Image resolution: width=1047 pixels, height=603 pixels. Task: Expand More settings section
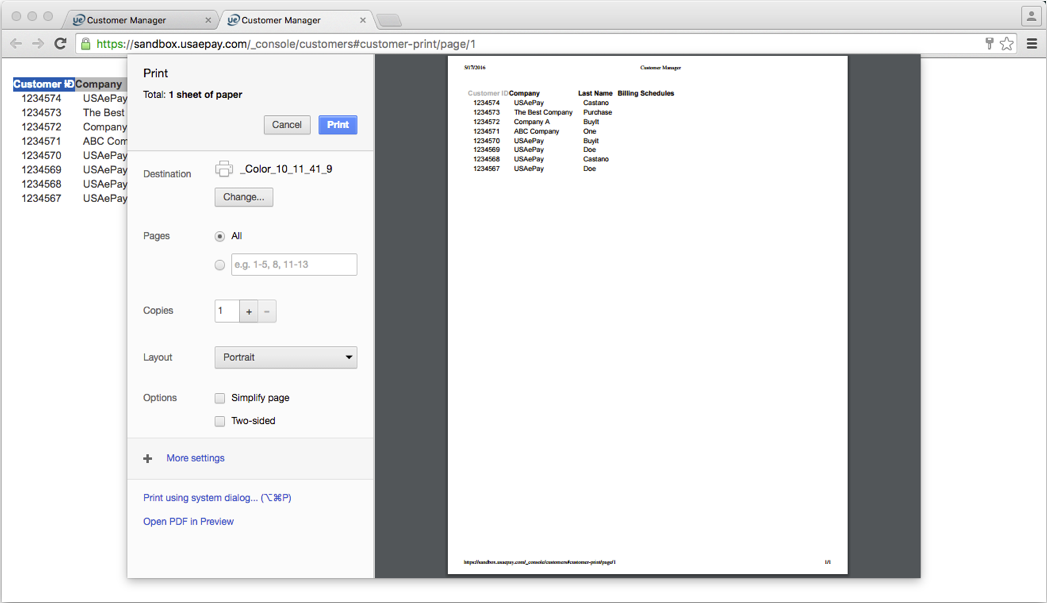(x=195, y=458)
